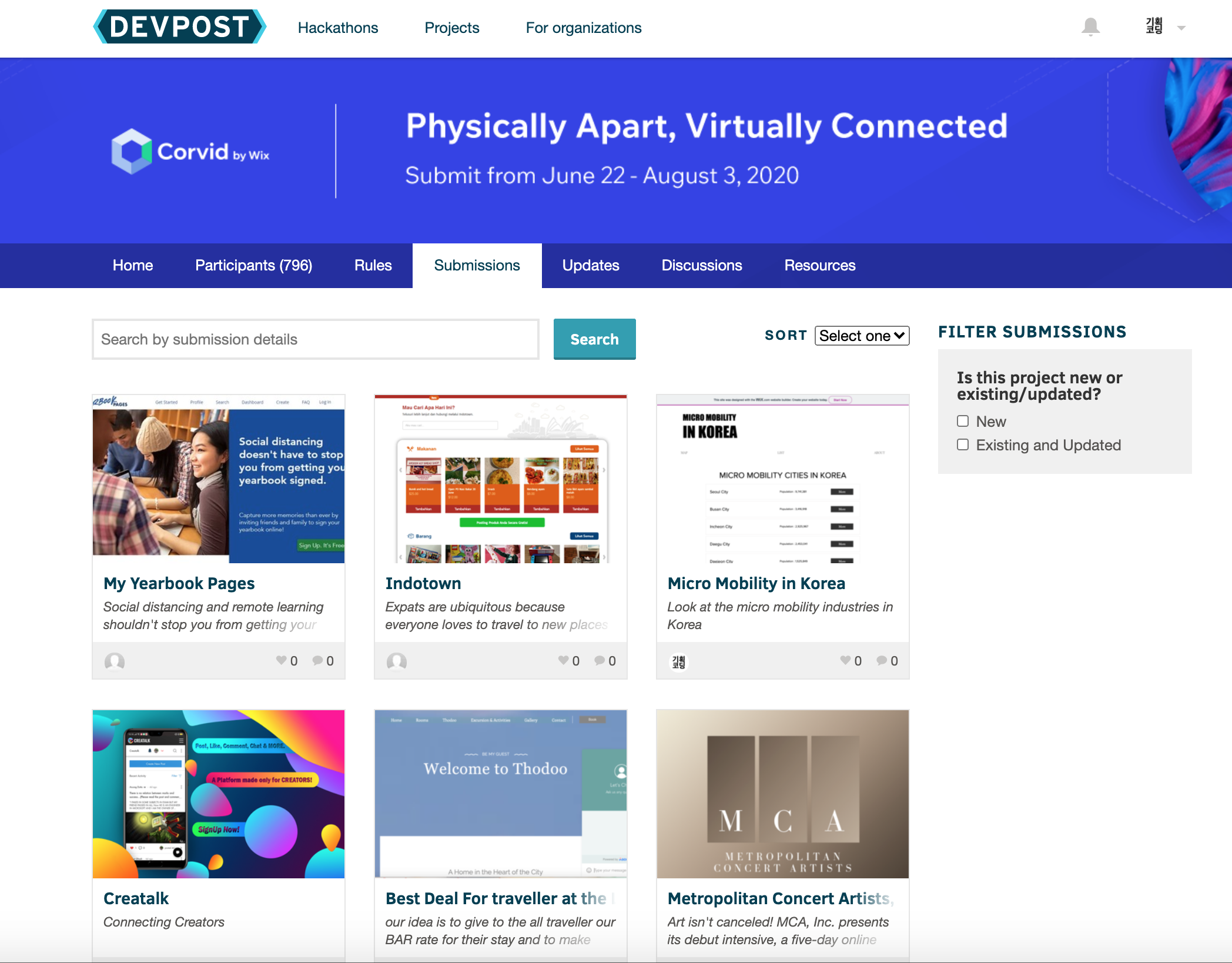The width and height of the screenshot is (1232, 963).
Task: Click the Devpost logo
Action: tap(180, 27)
